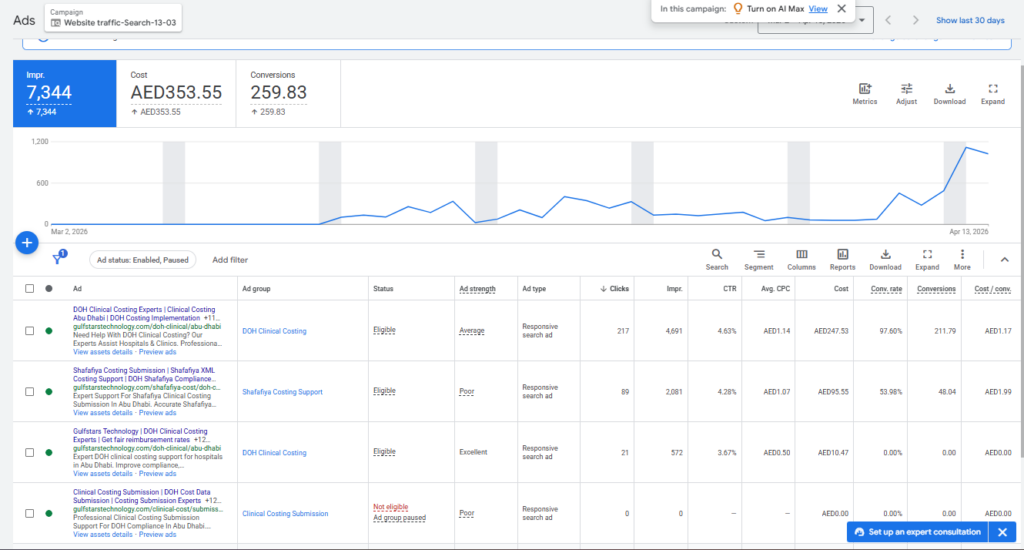Open the Conversions metric card selector
1024x550 pixels.
tap(288, 93)
